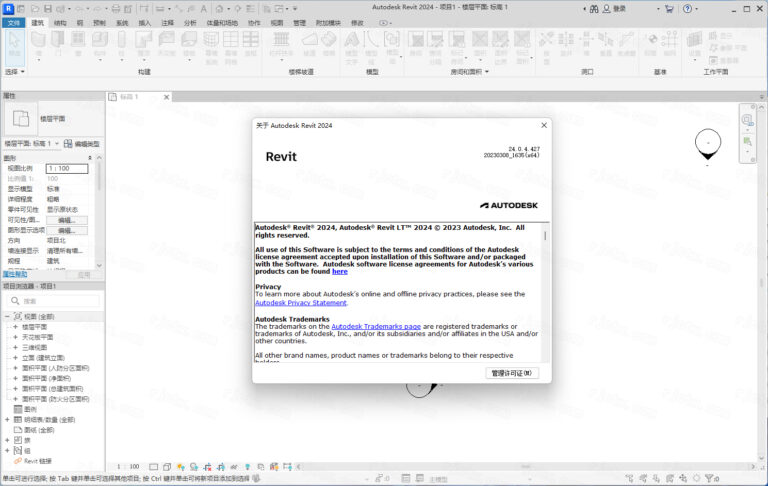Open the Autodesk Trademarks page link

click(x=376, y=326)
